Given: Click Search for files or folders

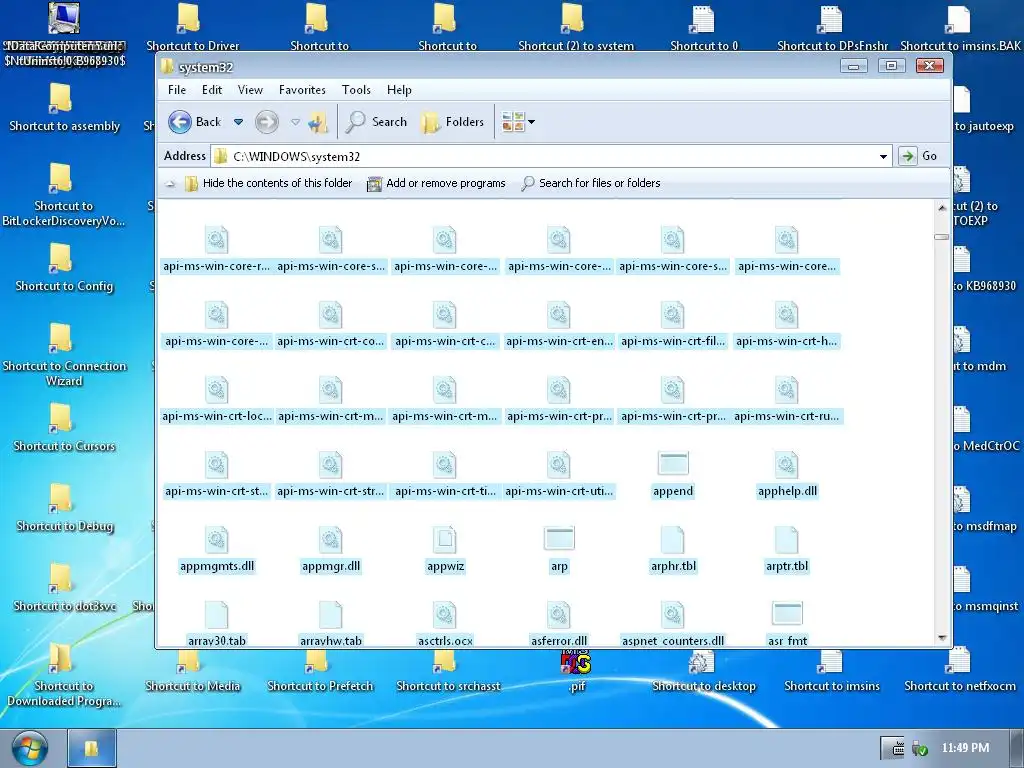Looking at the screenshot, I should (590, 183).
